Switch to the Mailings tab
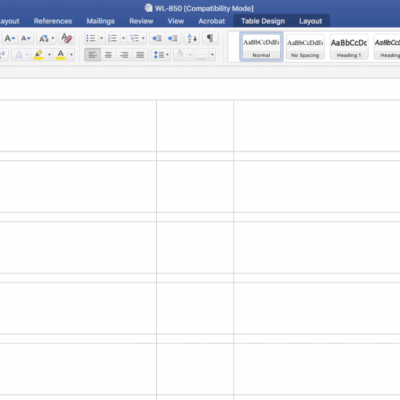The width and height of the screenshot is (400, 400). pyautogui.click(x=101, y=21)
